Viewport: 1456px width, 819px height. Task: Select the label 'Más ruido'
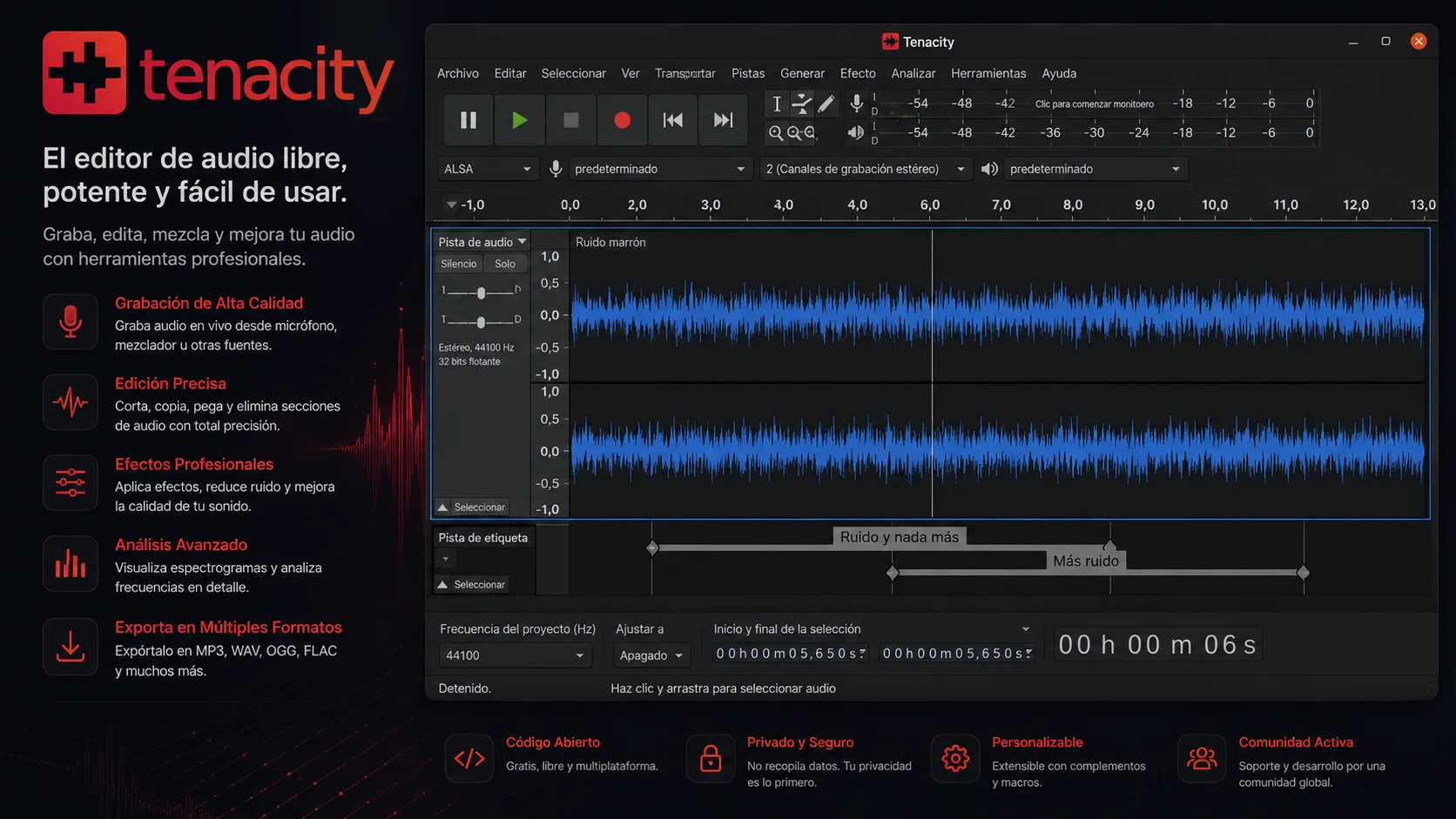1086,561
